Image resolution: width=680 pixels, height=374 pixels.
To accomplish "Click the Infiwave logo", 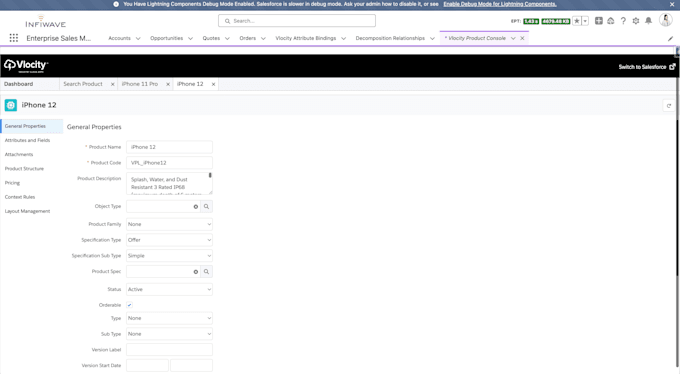I will [x=45, y=22].
